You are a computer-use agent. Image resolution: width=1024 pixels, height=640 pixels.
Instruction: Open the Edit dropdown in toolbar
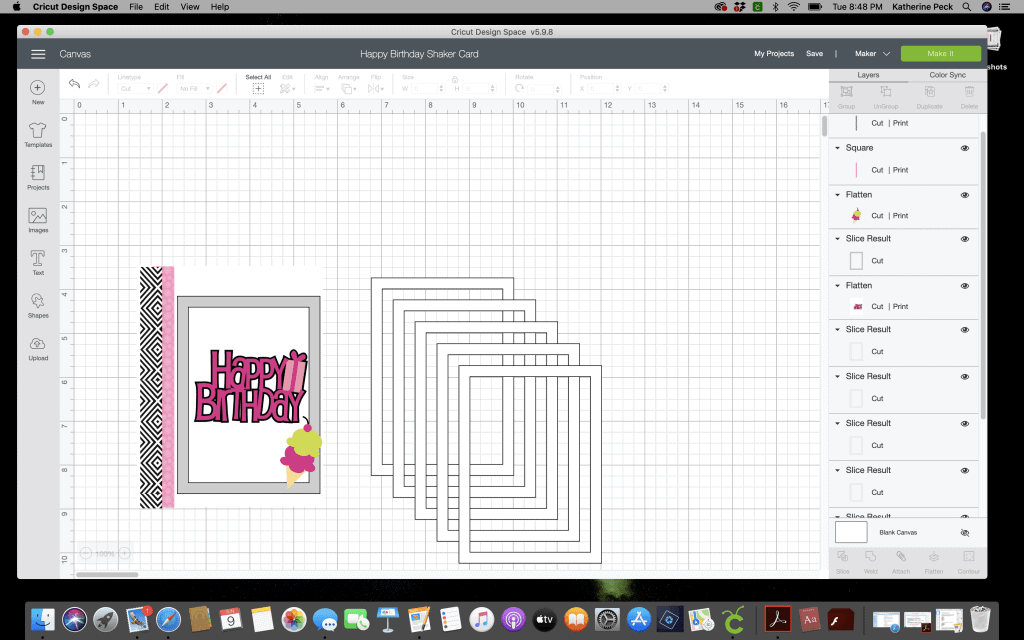pyautogui.click(x=287, y=88)
